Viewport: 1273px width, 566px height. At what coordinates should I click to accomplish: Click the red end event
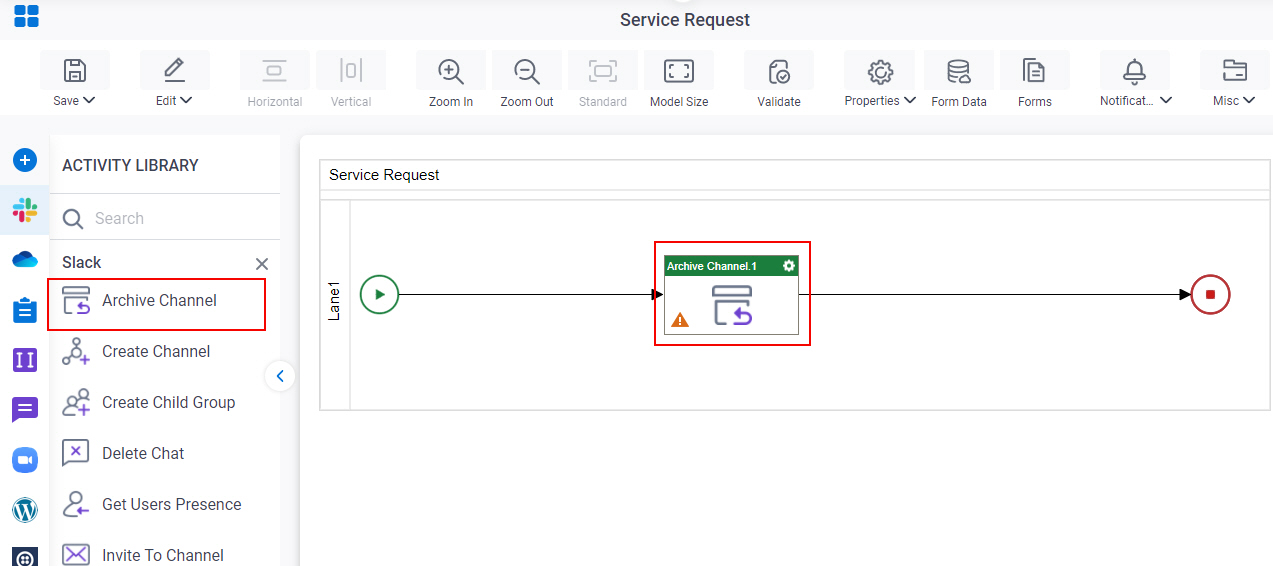tap(1210, 294)
